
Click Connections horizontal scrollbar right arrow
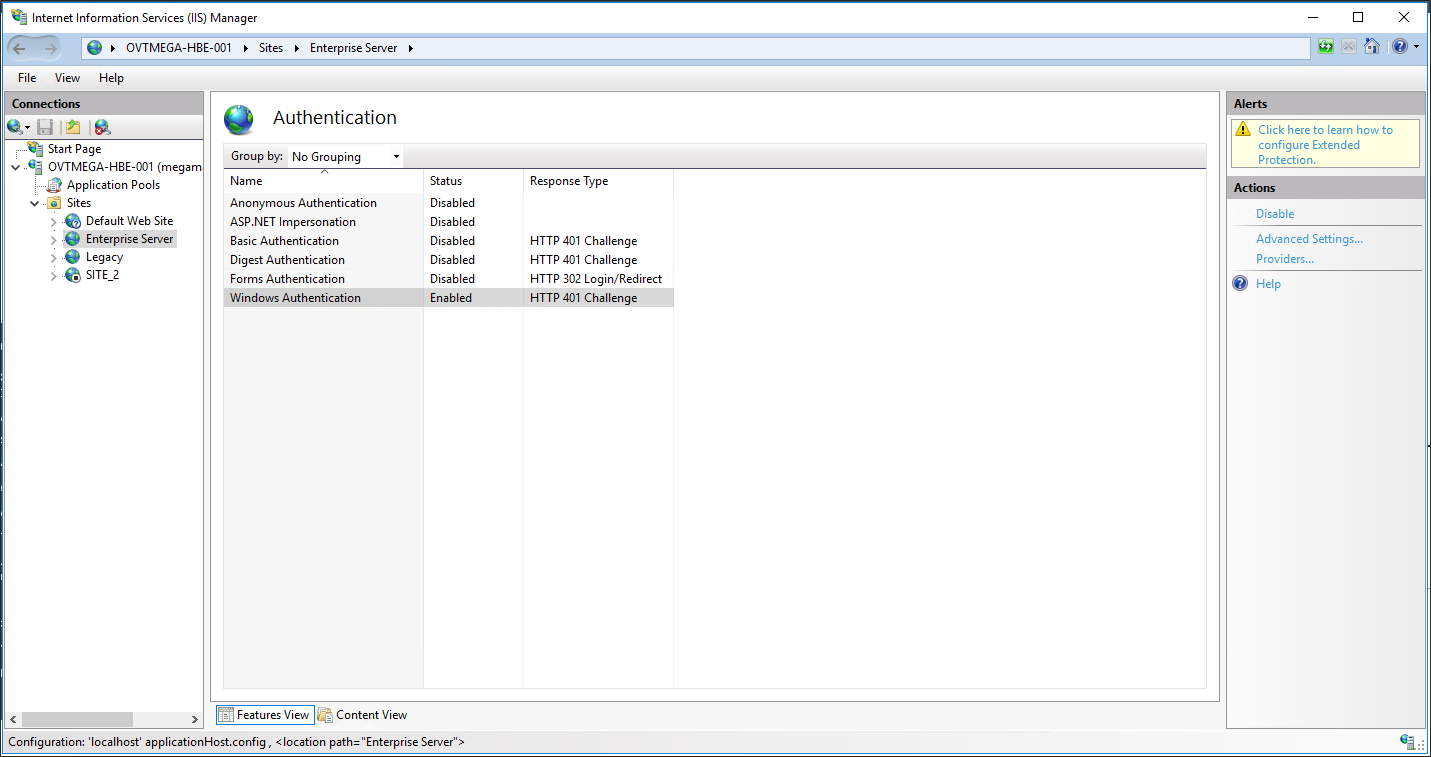[x=195, y=720]
